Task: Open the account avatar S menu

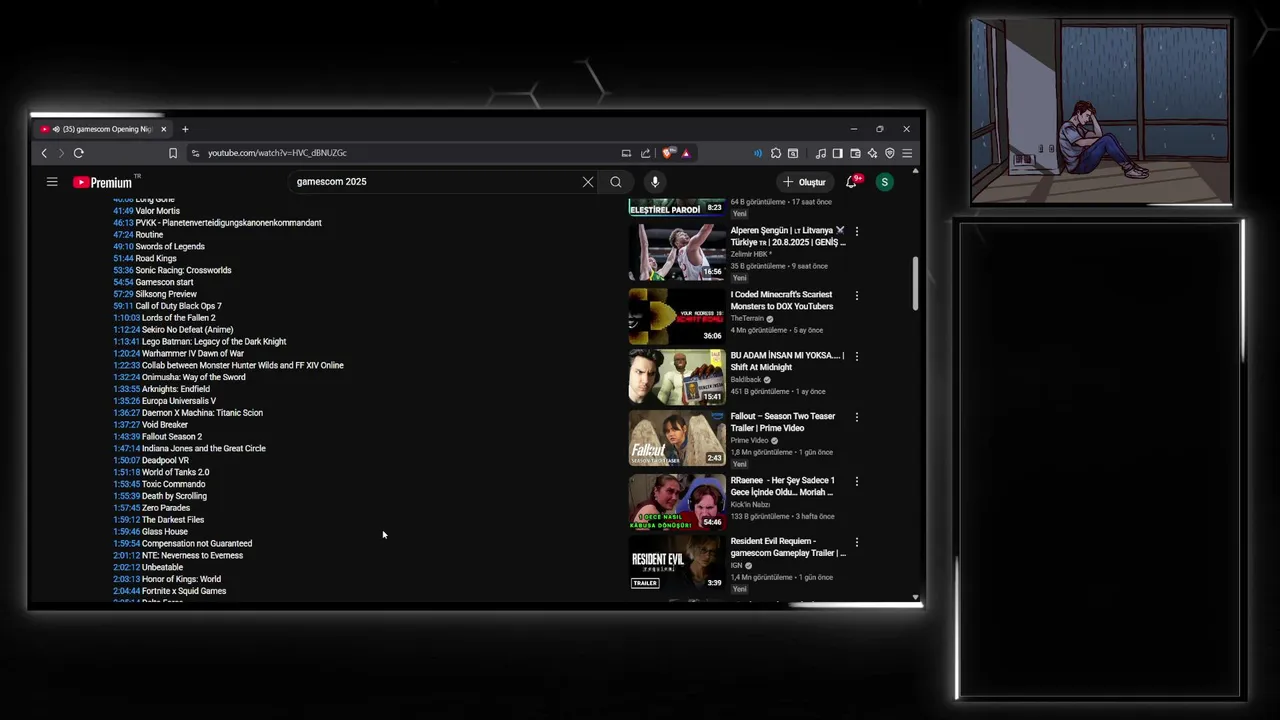Action: tap(884, 182)
